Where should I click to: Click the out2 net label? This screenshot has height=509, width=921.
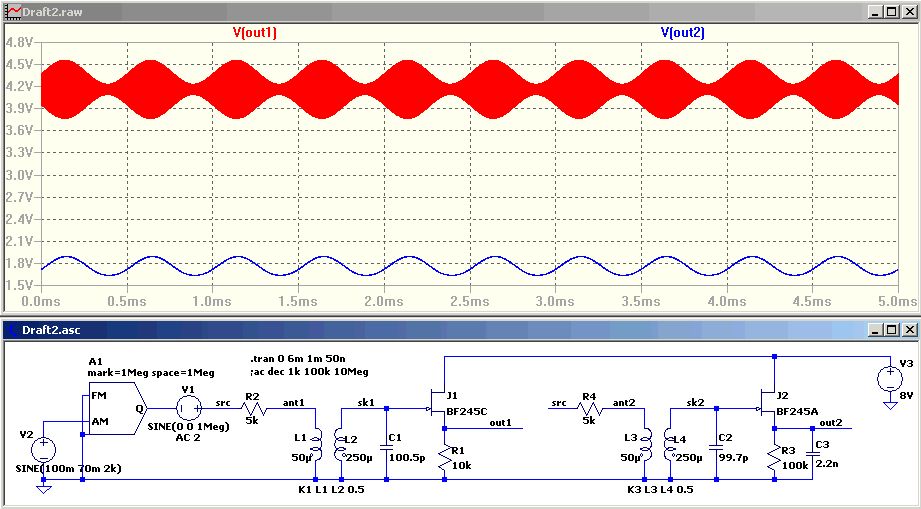[x=831, y=422]
